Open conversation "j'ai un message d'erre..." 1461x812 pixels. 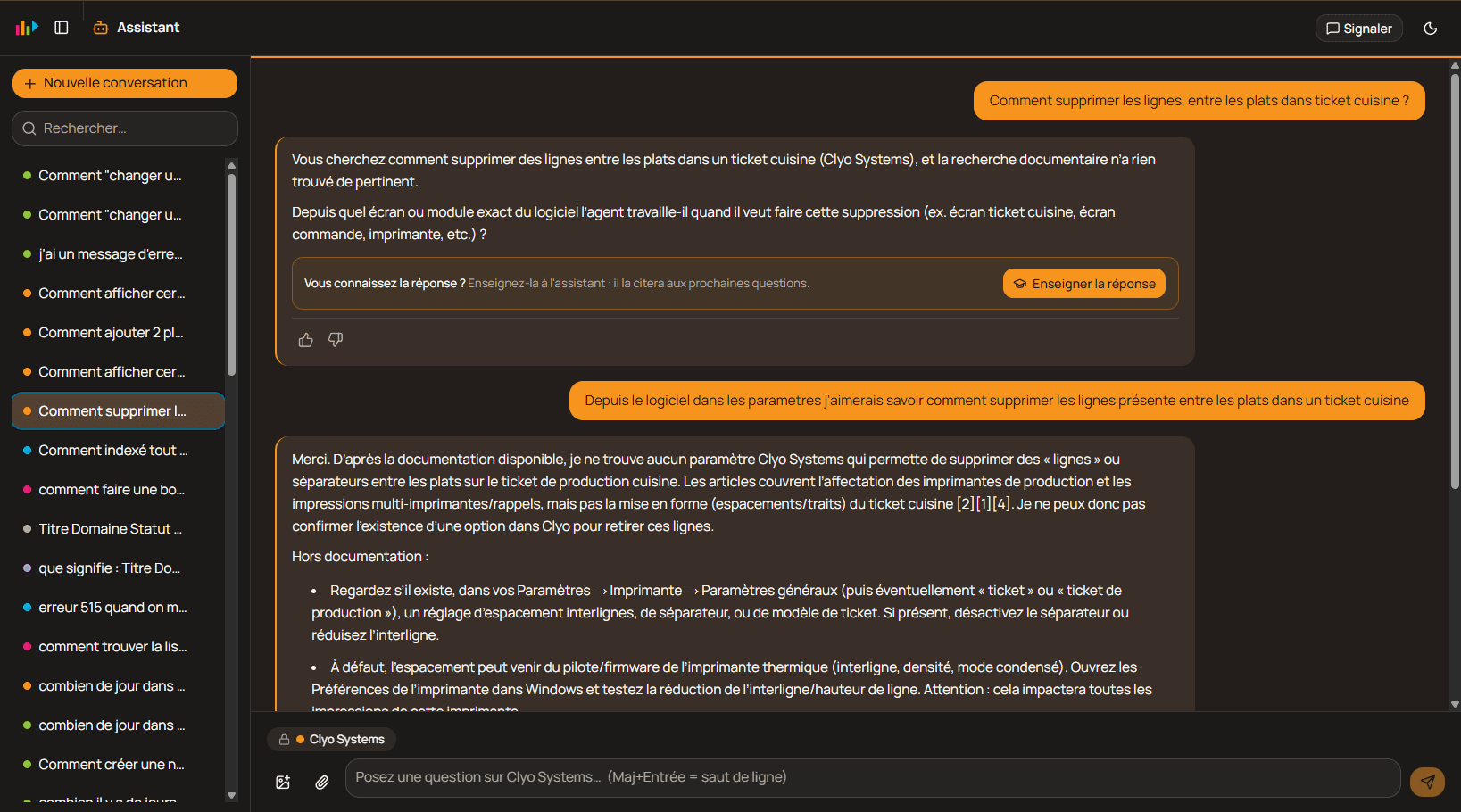point(118,254)
